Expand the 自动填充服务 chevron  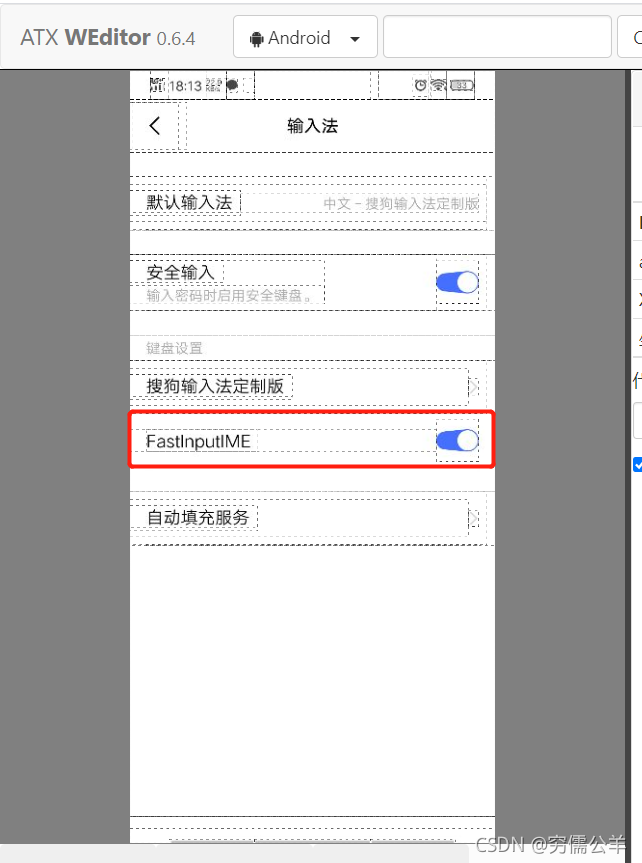[473, 518]
